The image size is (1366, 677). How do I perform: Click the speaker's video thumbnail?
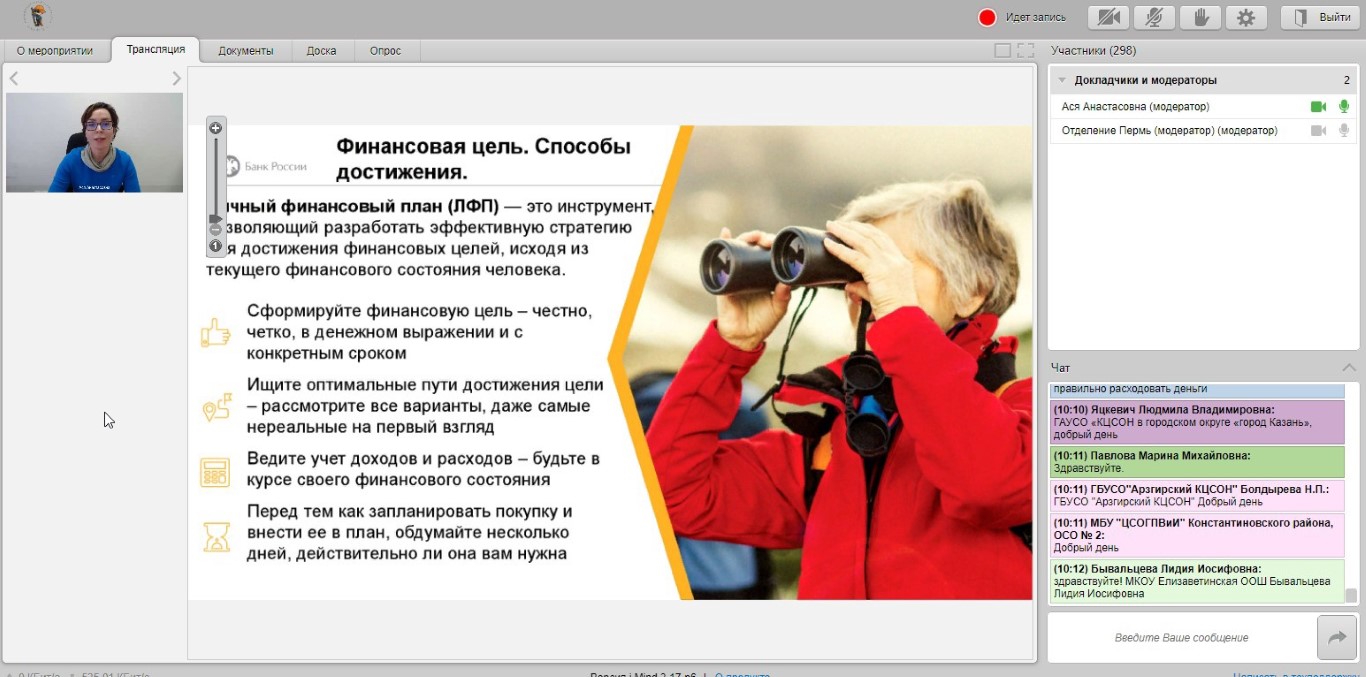tap(94, 142)
